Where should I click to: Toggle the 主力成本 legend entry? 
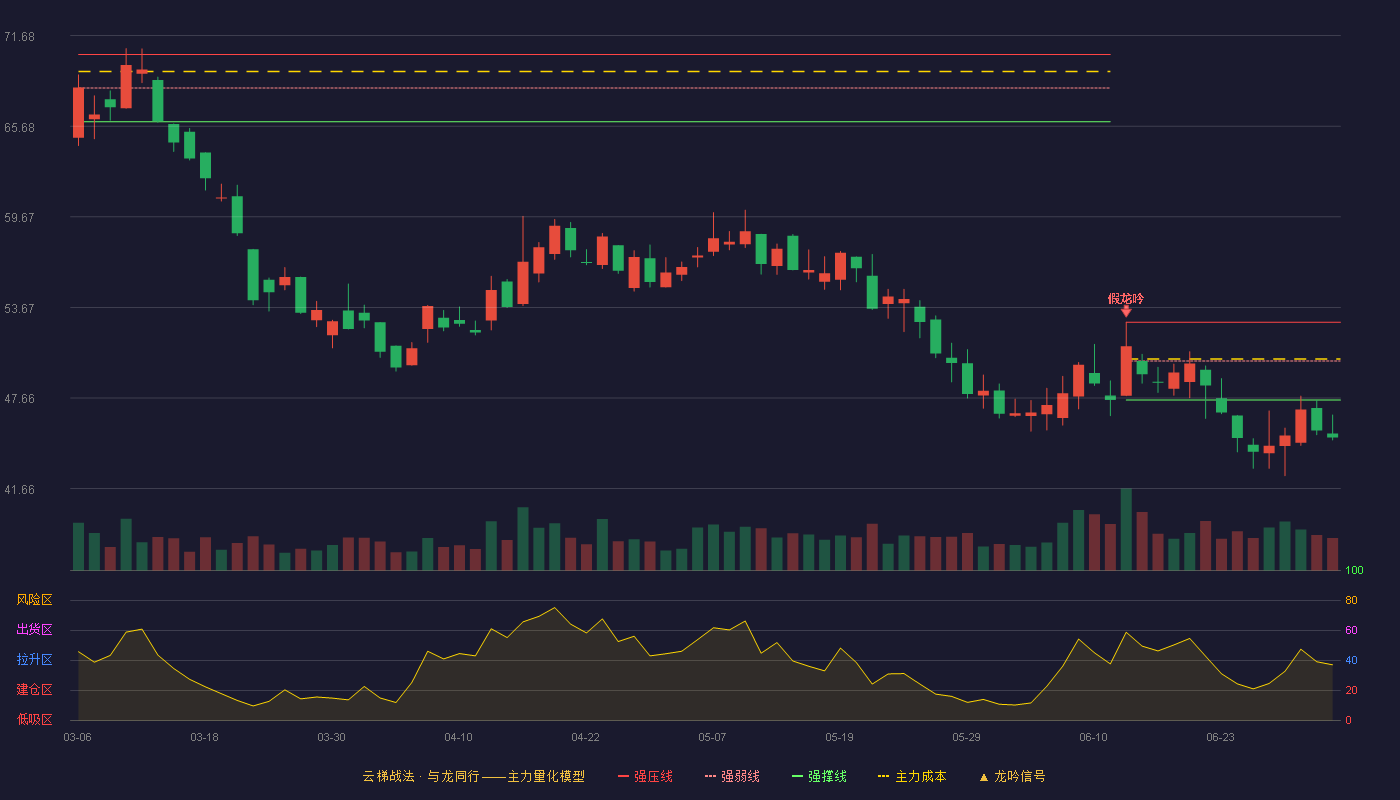click(912, 776)
